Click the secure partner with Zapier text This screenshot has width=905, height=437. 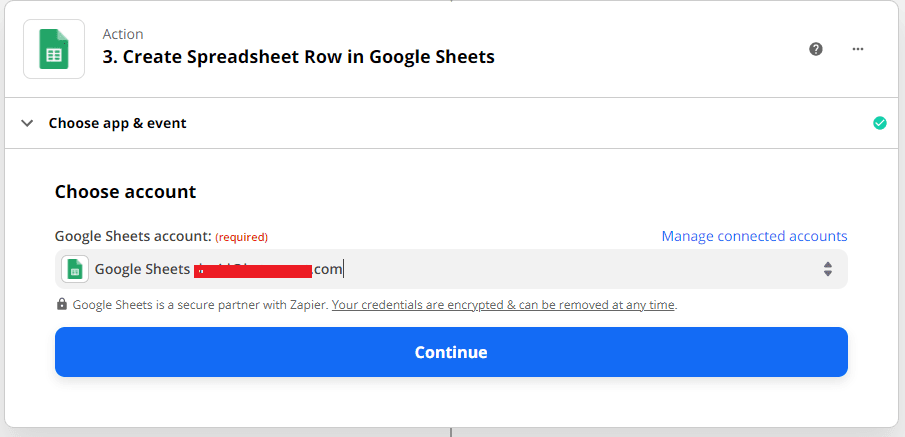(200, 304)
